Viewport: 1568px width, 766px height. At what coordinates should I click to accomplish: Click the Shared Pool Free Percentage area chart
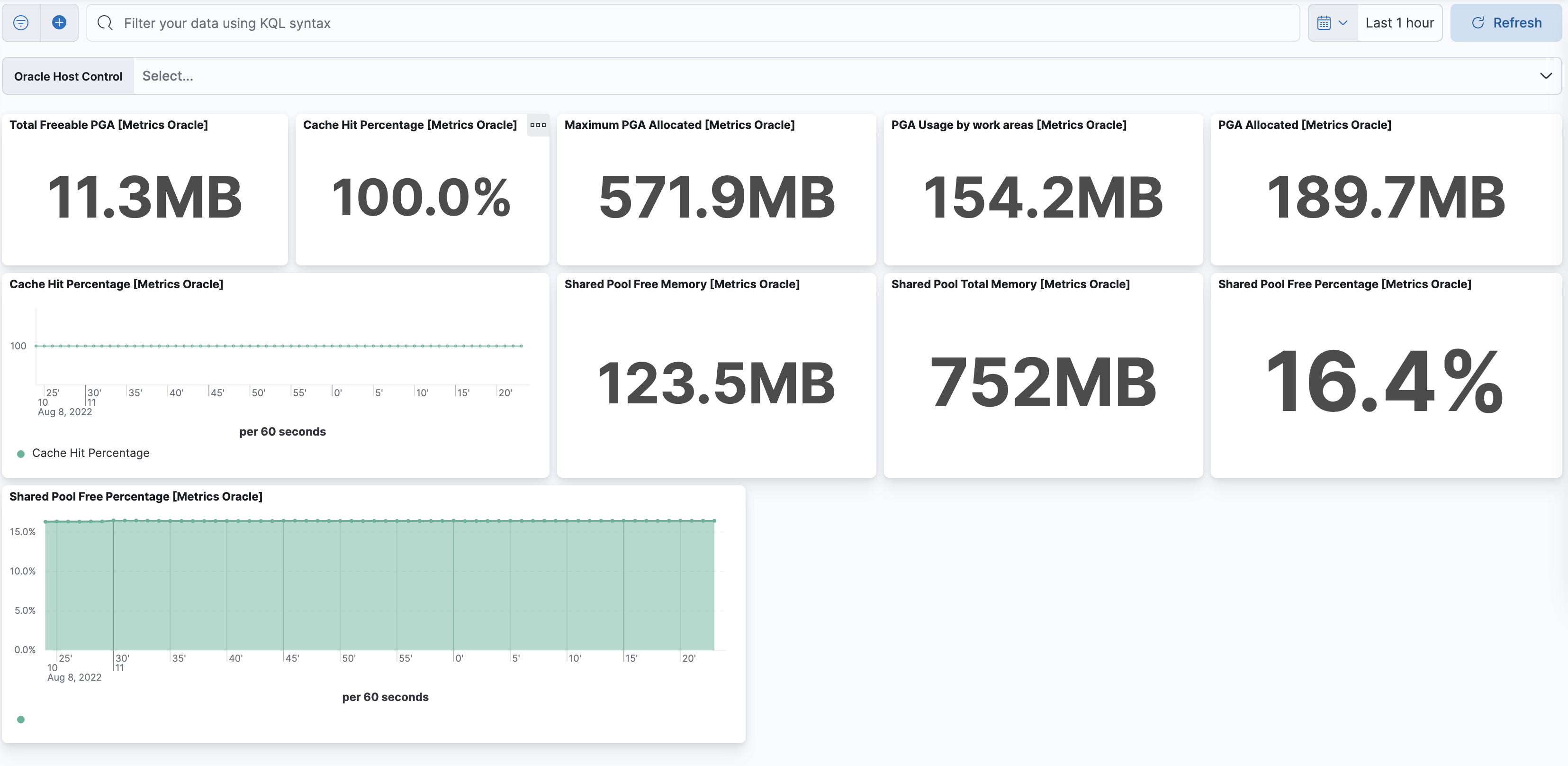pos(380,584)
